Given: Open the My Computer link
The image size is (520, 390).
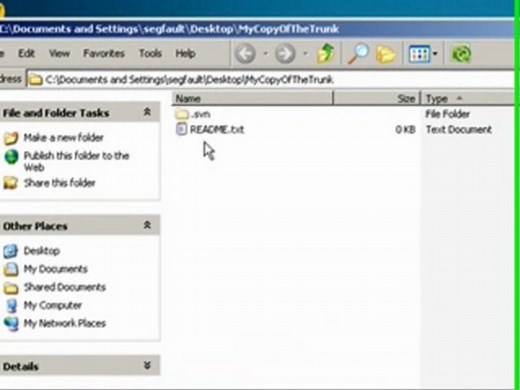Looking at the screenshot, I should click(x=53, y=305).
